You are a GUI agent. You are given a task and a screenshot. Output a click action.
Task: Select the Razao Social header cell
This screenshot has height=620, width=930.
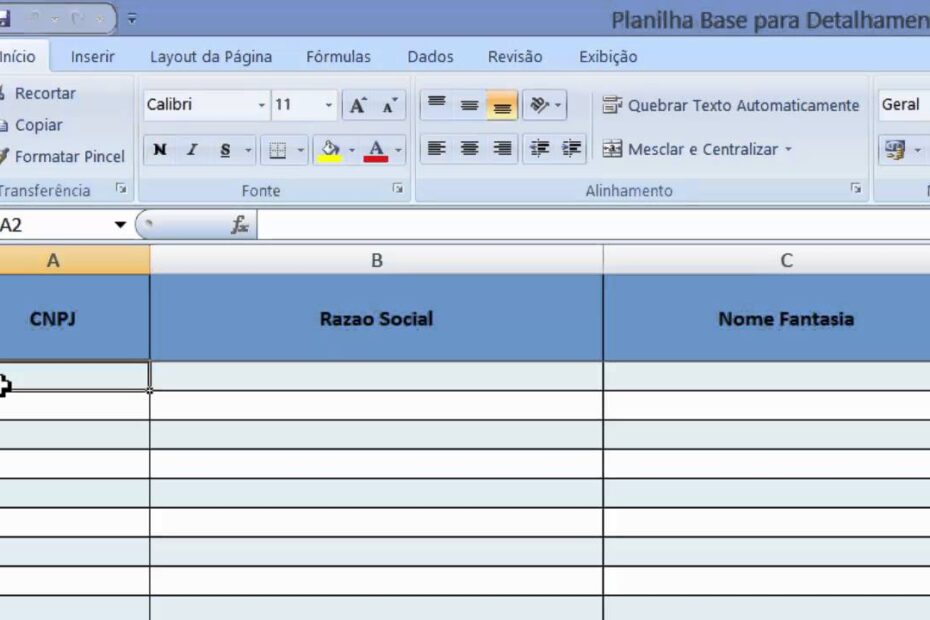tap(376, 319)
